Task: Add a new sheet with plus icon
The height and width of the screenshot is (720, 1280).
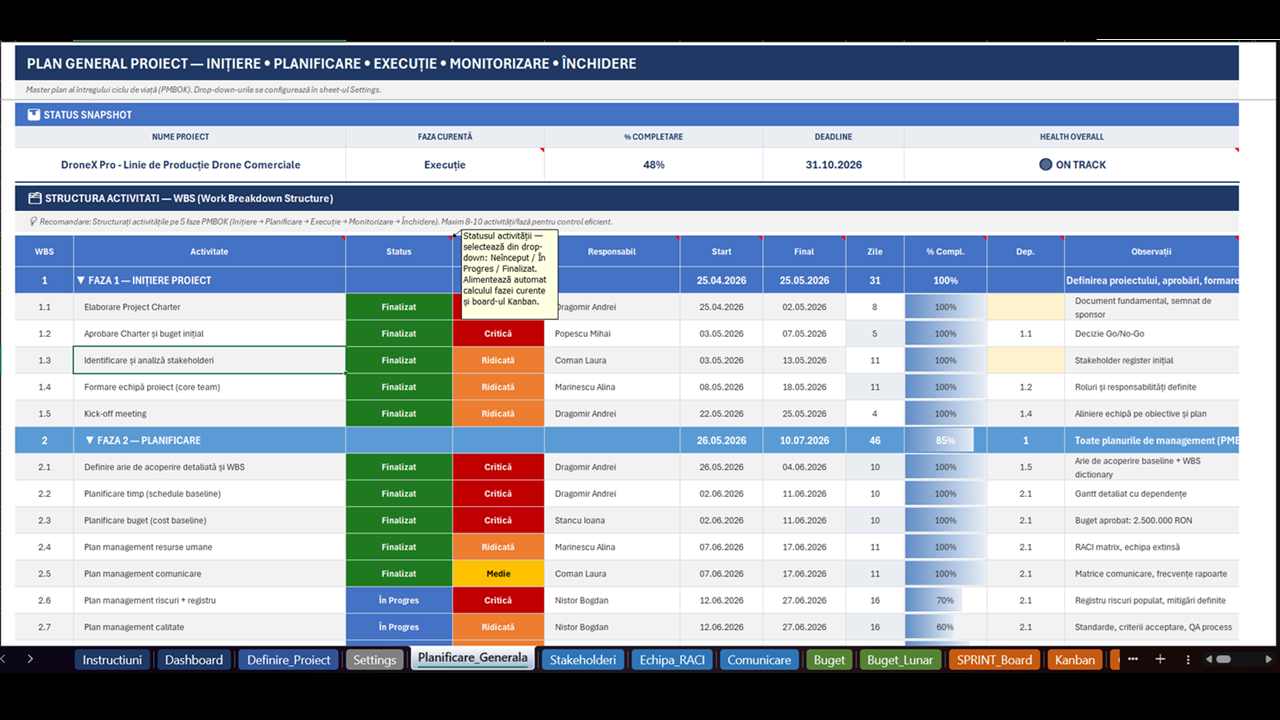Action: [1160, 659]
